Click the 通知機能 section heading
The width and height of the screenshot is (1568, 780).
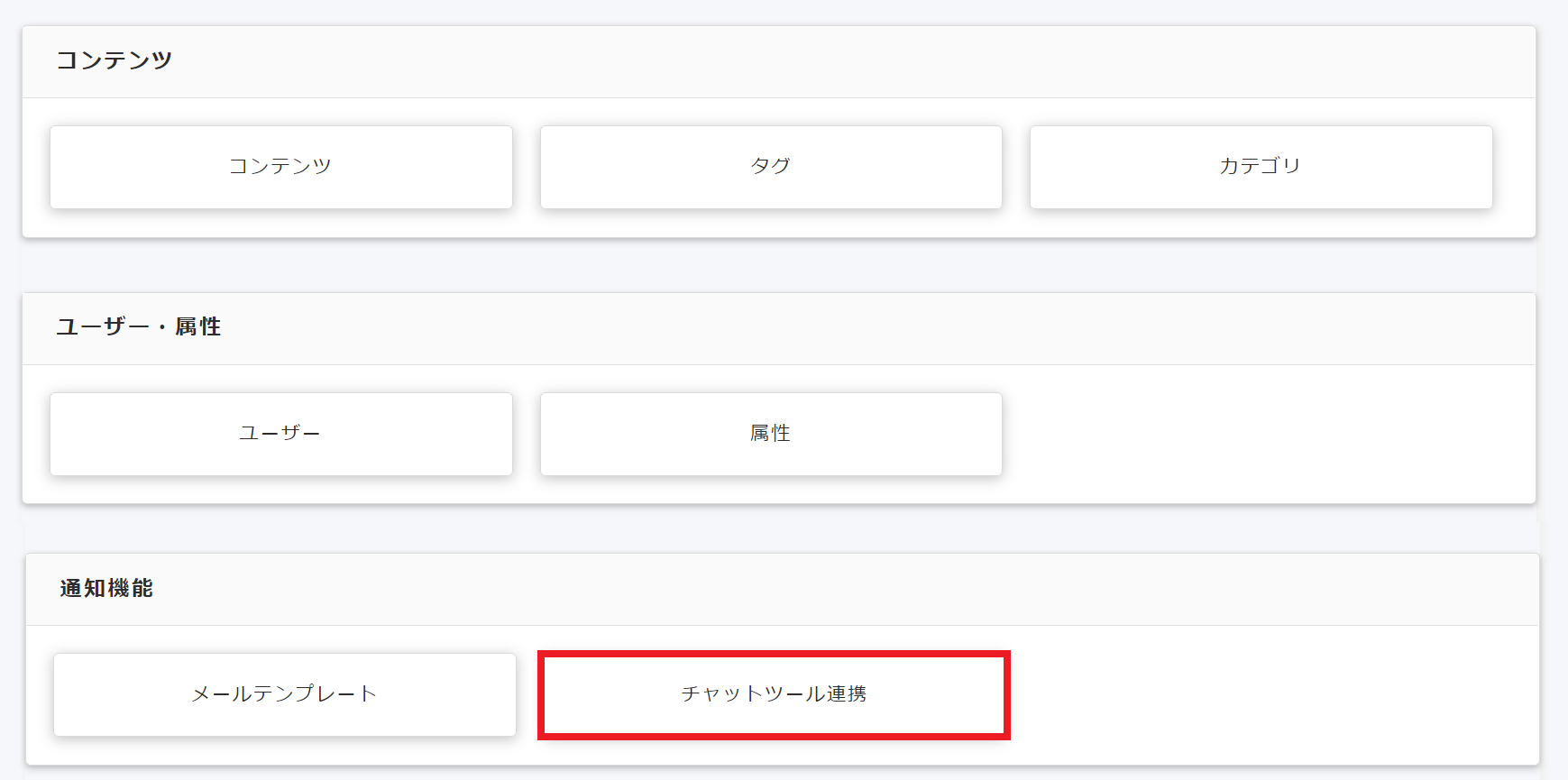[x=106, y=588]
